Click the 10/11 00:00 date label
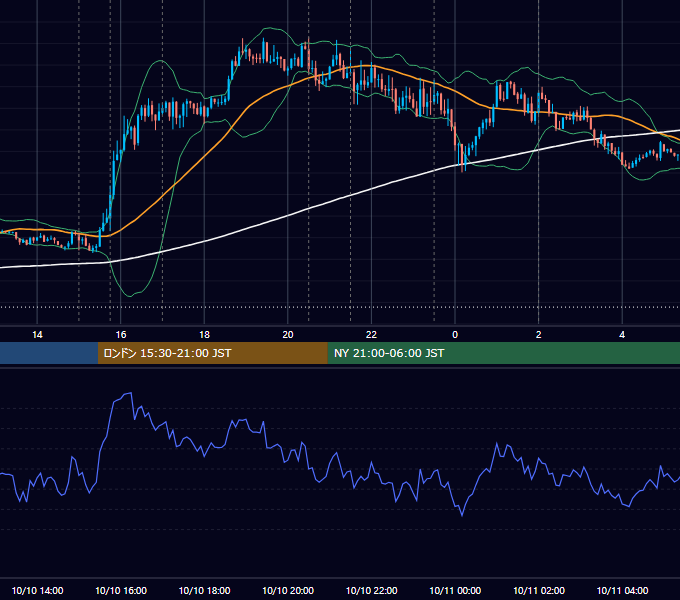This screenshot has width=680, height=600. click(x=455, y=590)
